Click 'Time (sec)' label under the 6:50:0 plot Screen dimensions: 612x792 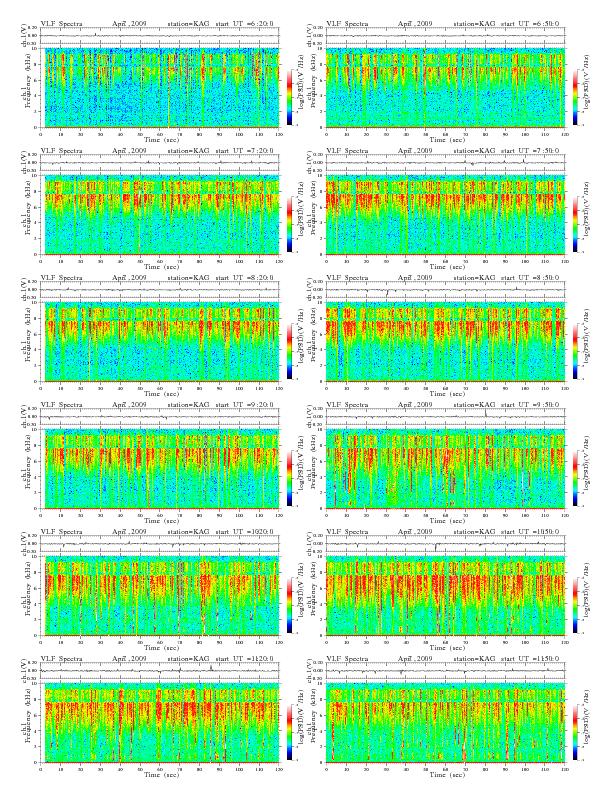447,139
